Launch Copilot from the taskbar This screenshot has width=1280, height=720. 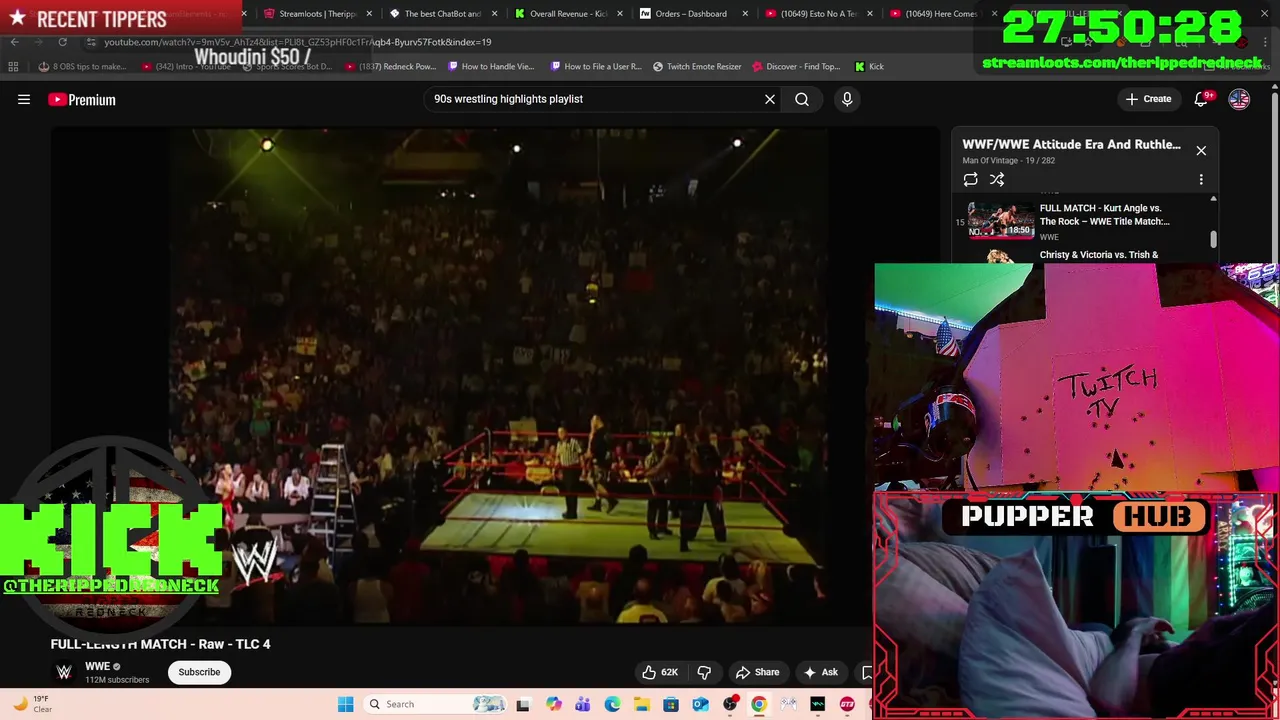[554, 704]
